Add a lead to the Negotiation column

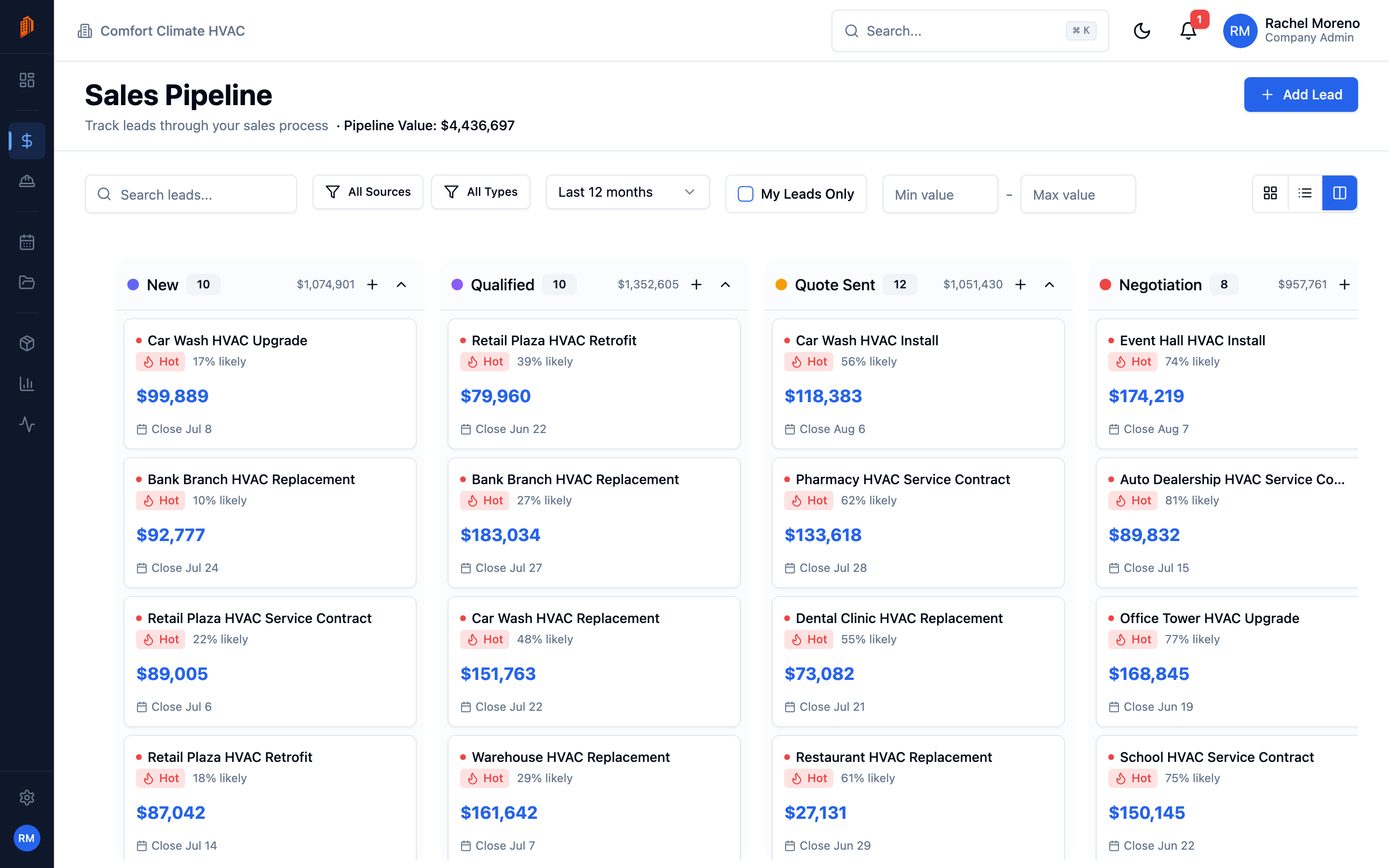tap(1345, 285)
